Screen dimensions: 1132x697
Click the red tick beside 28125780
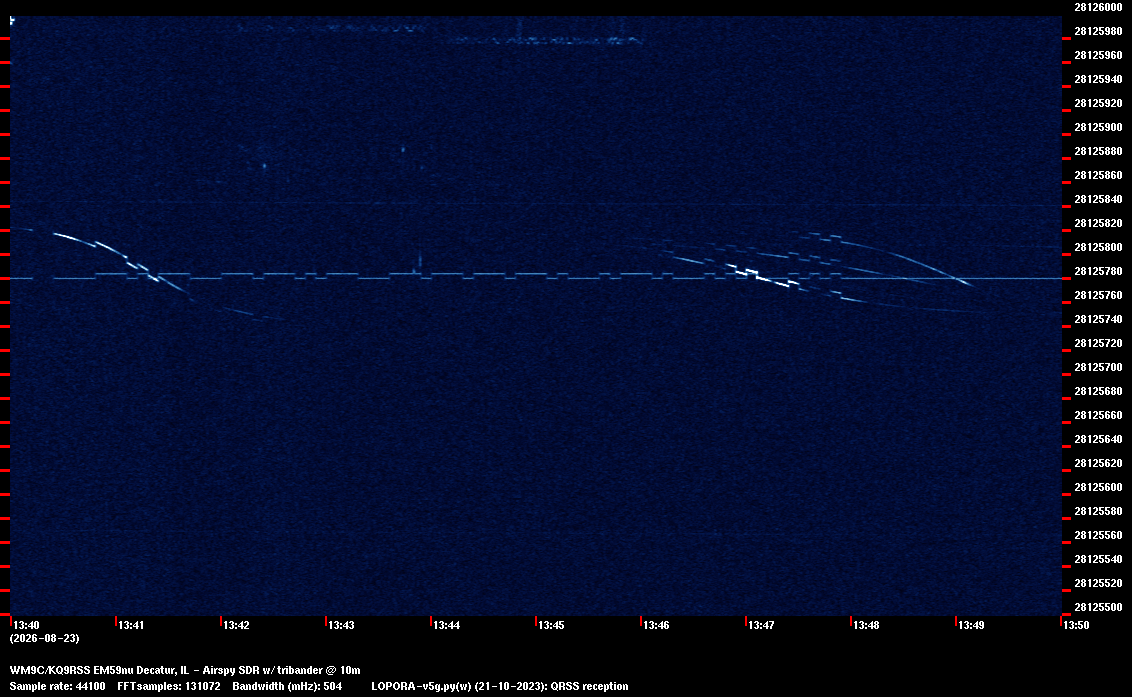click(1066, 278)
